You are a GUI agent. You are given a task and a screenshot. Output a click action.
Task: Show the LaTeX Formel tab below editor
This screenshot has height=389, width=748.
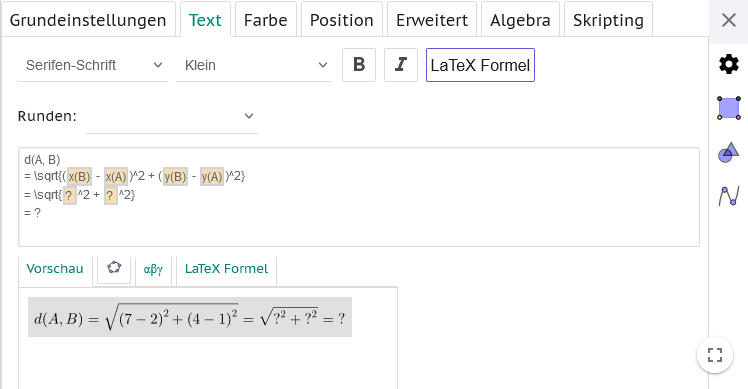tap(227, 269)
